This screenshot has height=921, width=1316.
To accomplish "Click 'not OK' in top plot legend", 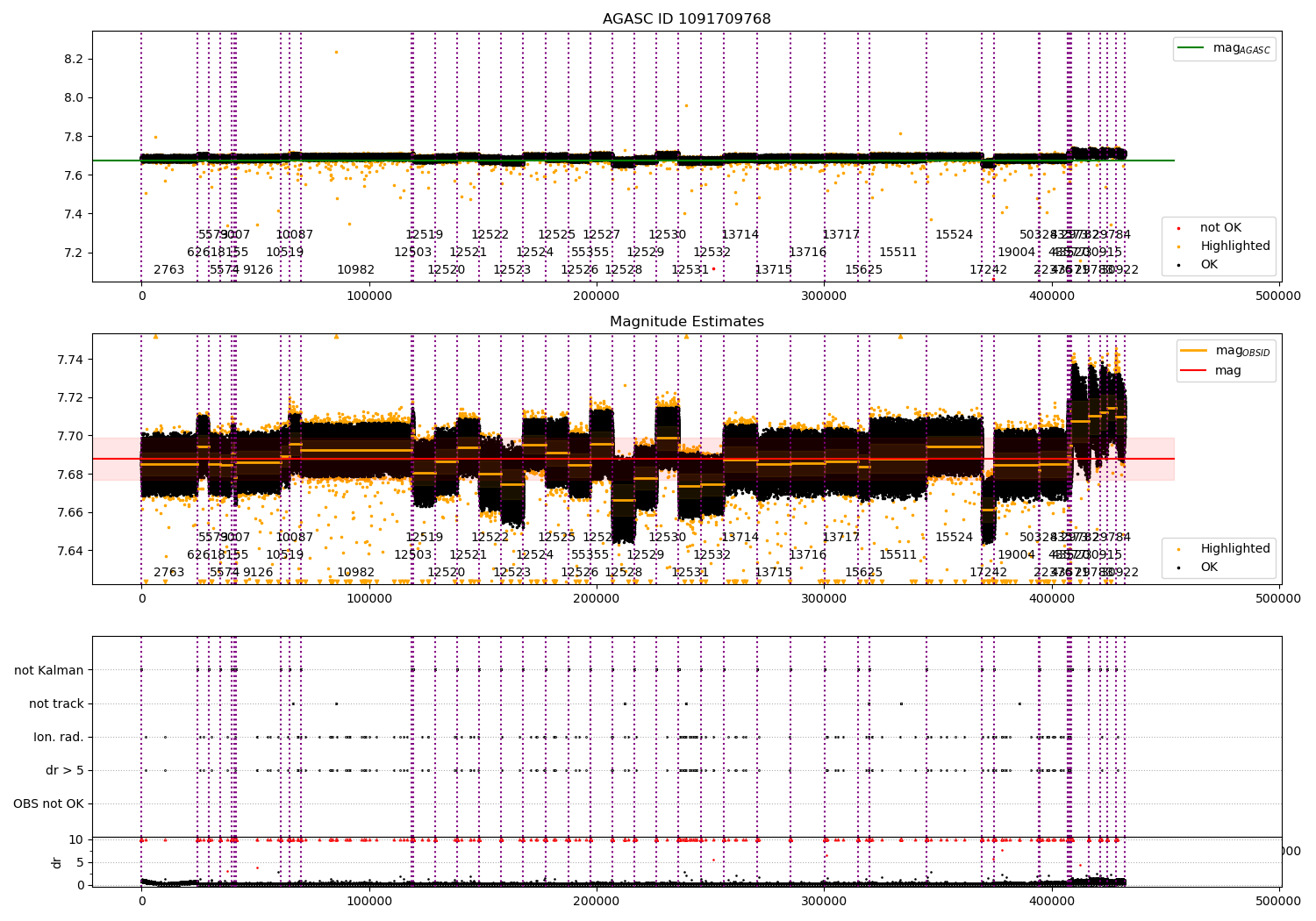I will pyautogui.click(x=1220, y=228).
